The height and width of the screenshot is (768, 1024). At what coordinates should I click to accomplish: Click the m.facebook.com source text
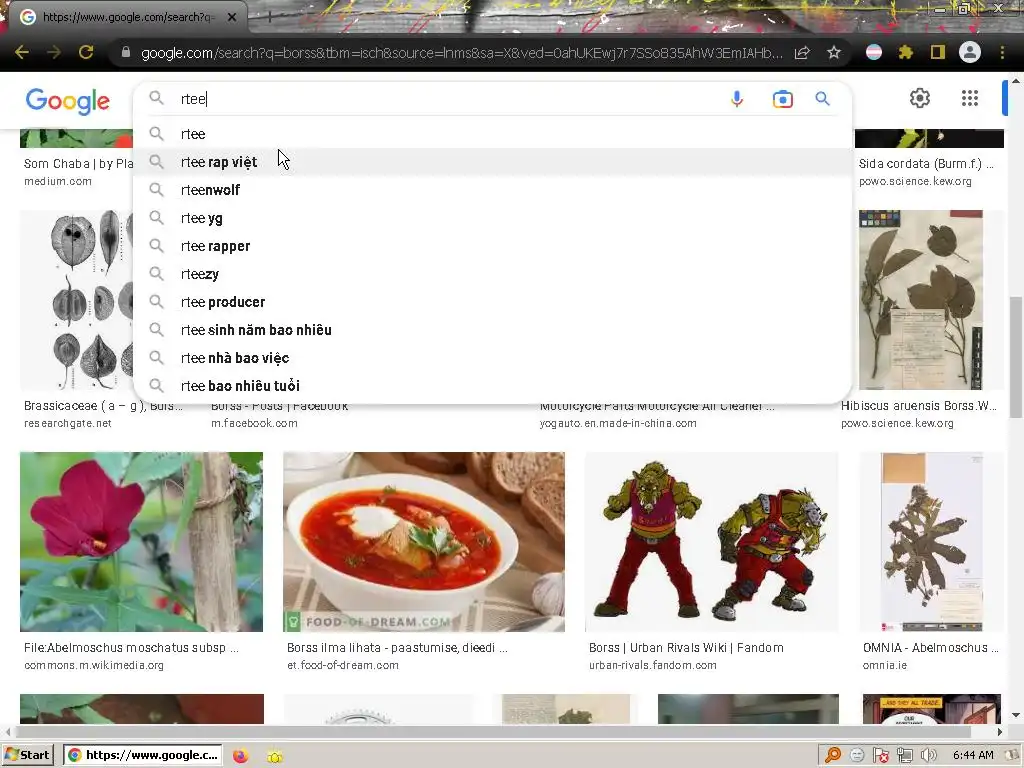254,423
